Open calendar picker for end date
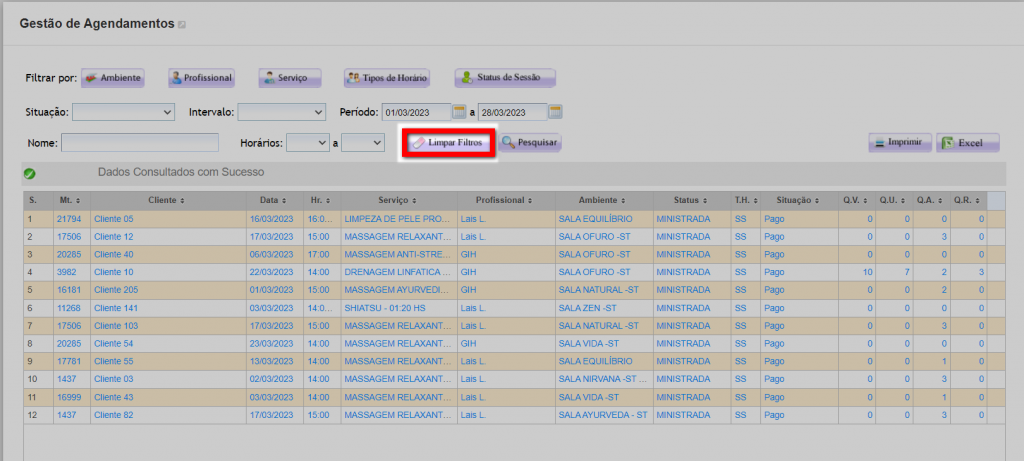The image size is (1024, 461). coord(555,111)
